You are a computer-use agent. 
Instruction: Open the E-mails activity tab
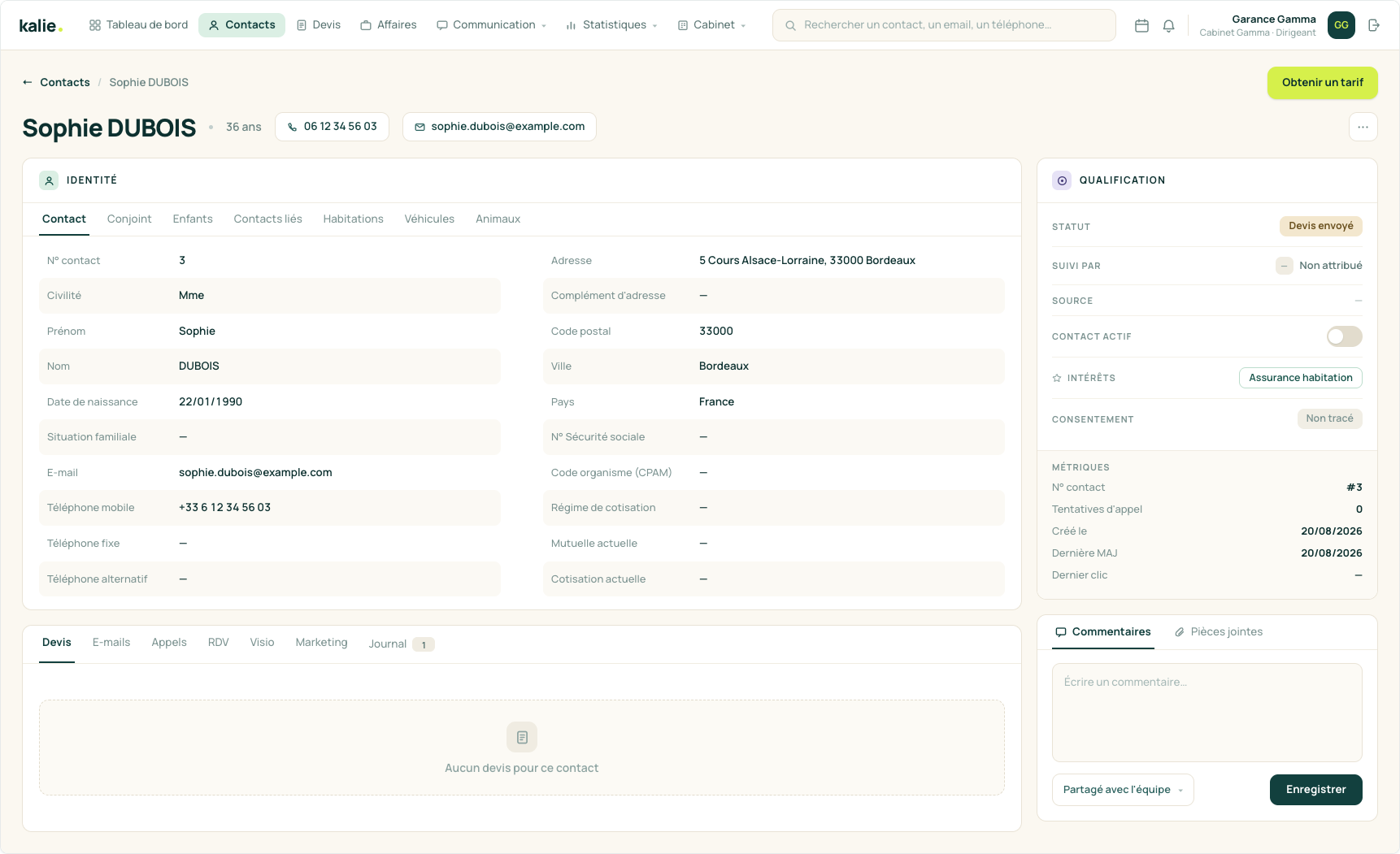(x=111, y=643)
